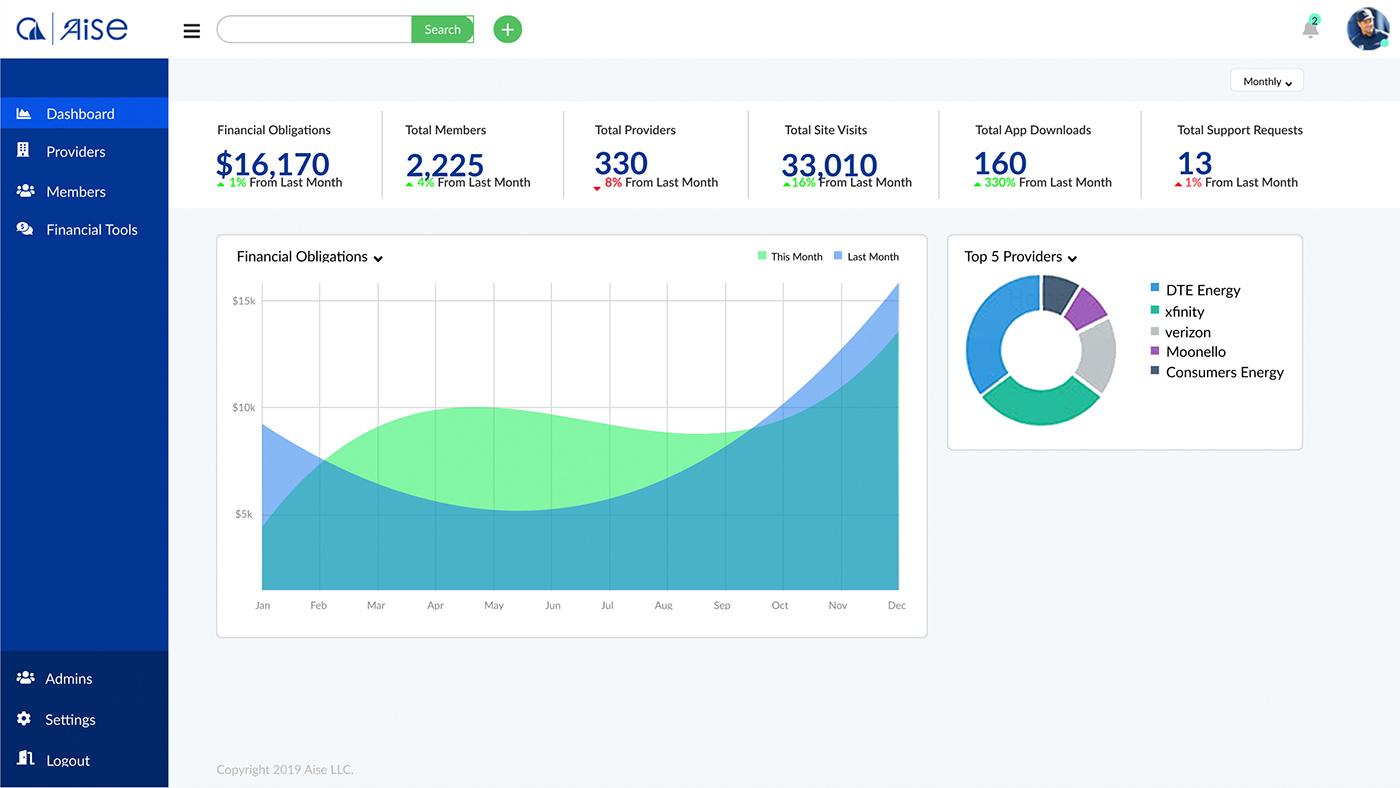Click the Aise logo

pyautogui.click(x=72, y=29)
